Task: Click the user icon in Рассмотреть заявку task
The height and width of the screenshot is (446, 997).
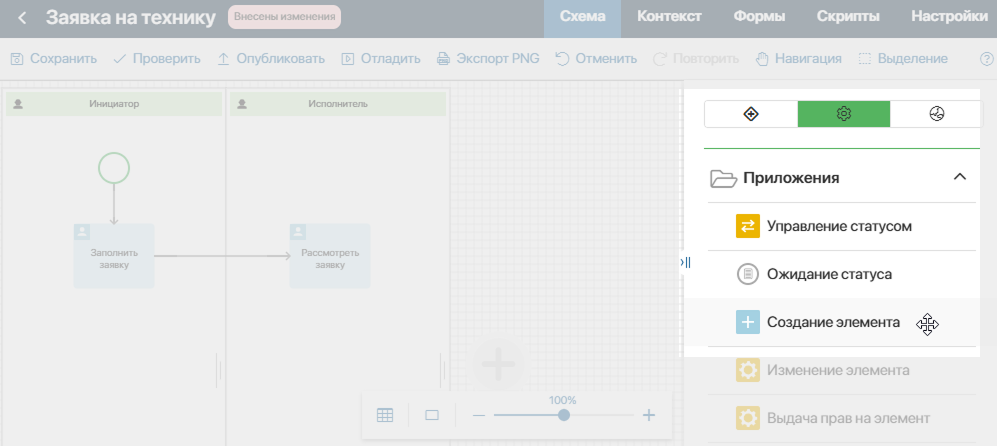Action: (298, 232)
